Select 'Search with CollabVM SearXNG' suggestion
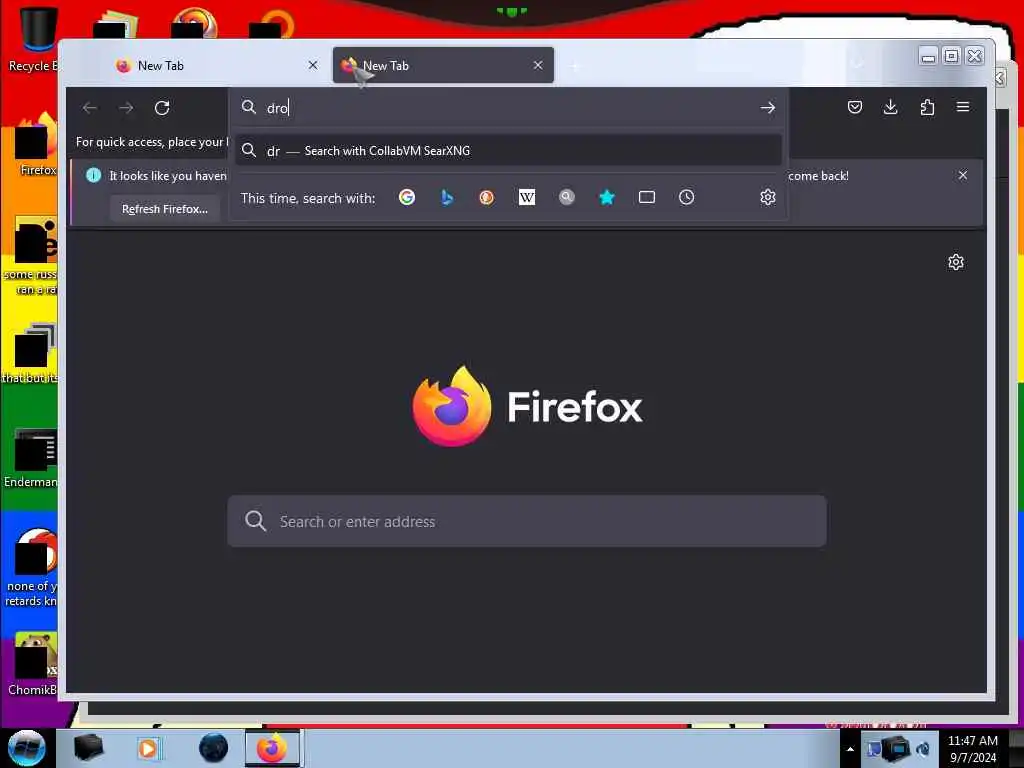1024x768 pixels. point(508,151)
